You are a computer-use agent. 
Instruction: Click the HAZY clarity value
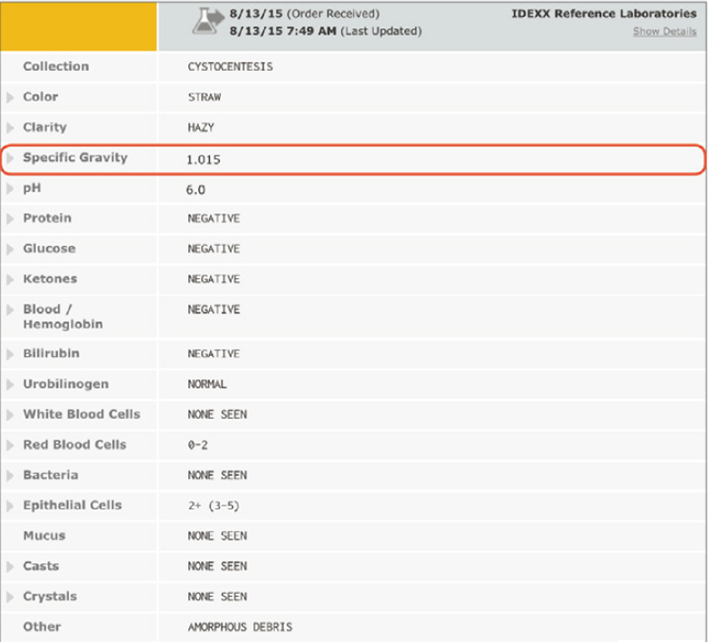click(201, 127)
